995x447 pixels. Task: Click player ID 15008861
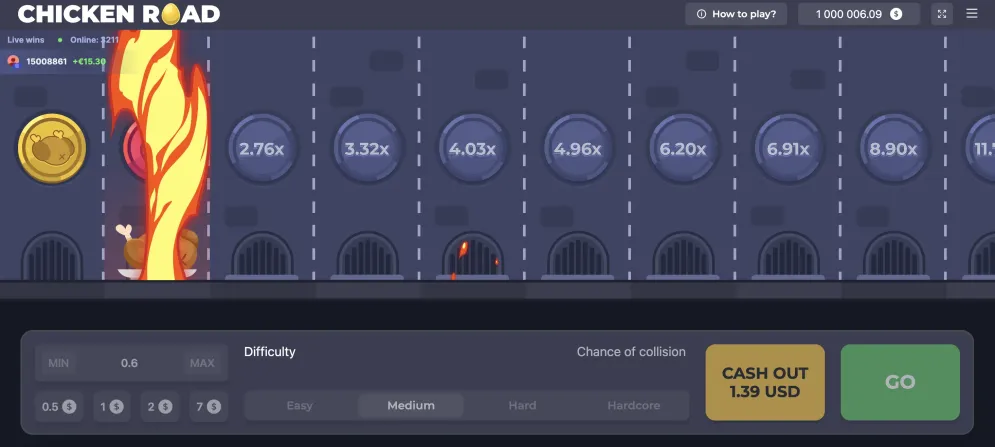(47, 62)
